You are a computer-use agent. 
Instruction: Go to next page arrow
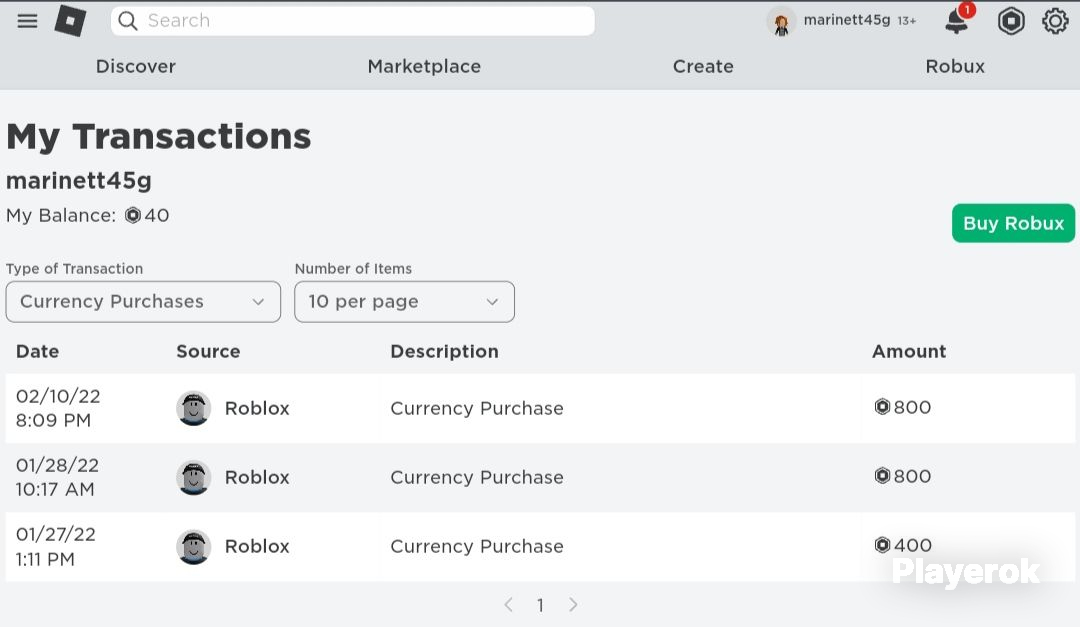[573, 605]
